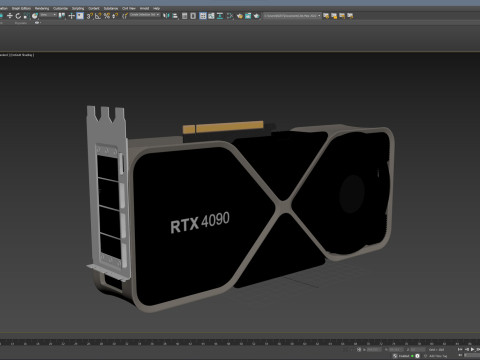The width and height of the screenshot is (480, 360).
Task: Open the Reference Coordinate System dropdown
Action: point(48,15)
